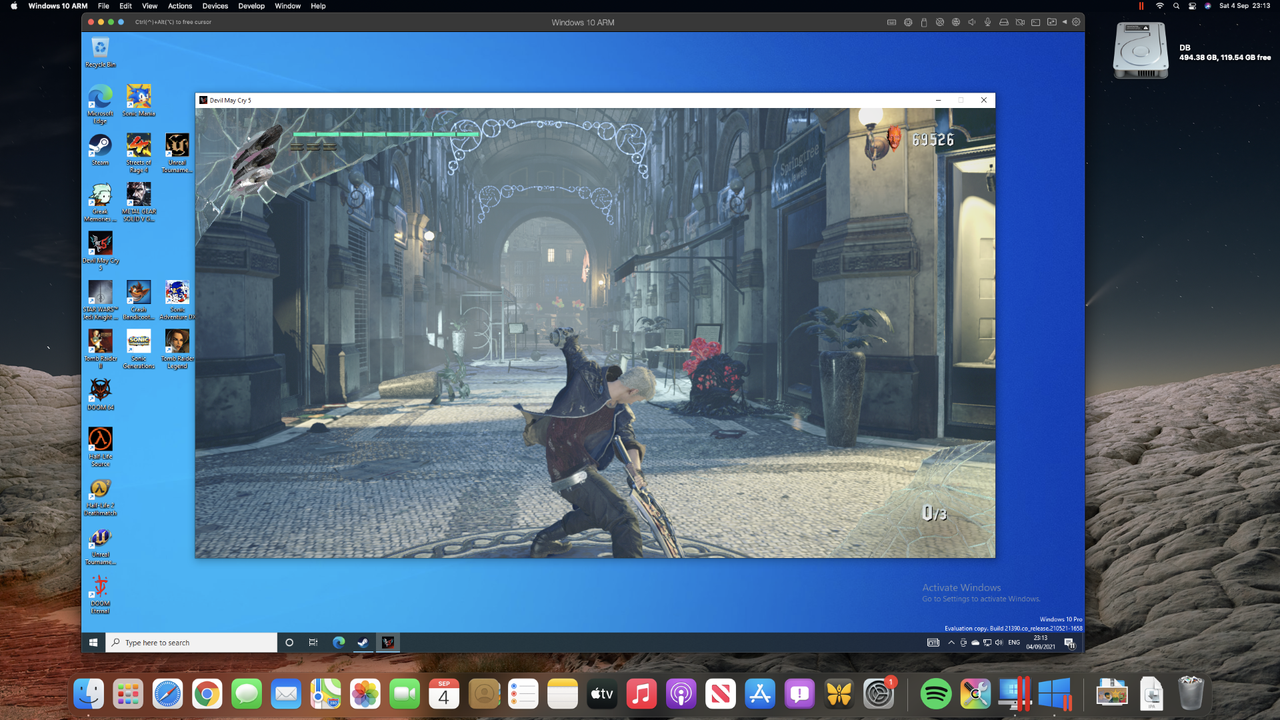
Task: Open the Actions menu
Action: pyautogui.click(x=180, y=6)
